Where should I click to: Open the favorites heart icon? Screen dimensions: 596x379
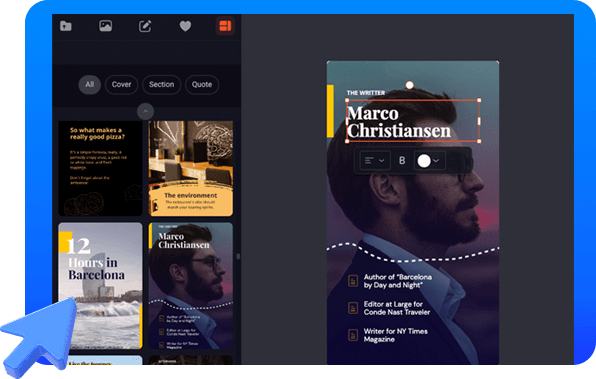pyautogui.click(x=185, y=26)
